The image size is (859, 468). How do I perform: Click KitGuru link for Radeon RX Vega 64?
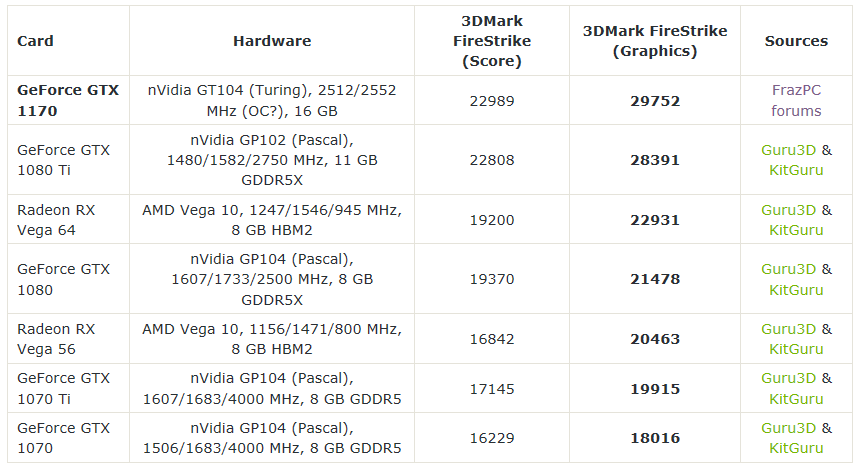796,231
